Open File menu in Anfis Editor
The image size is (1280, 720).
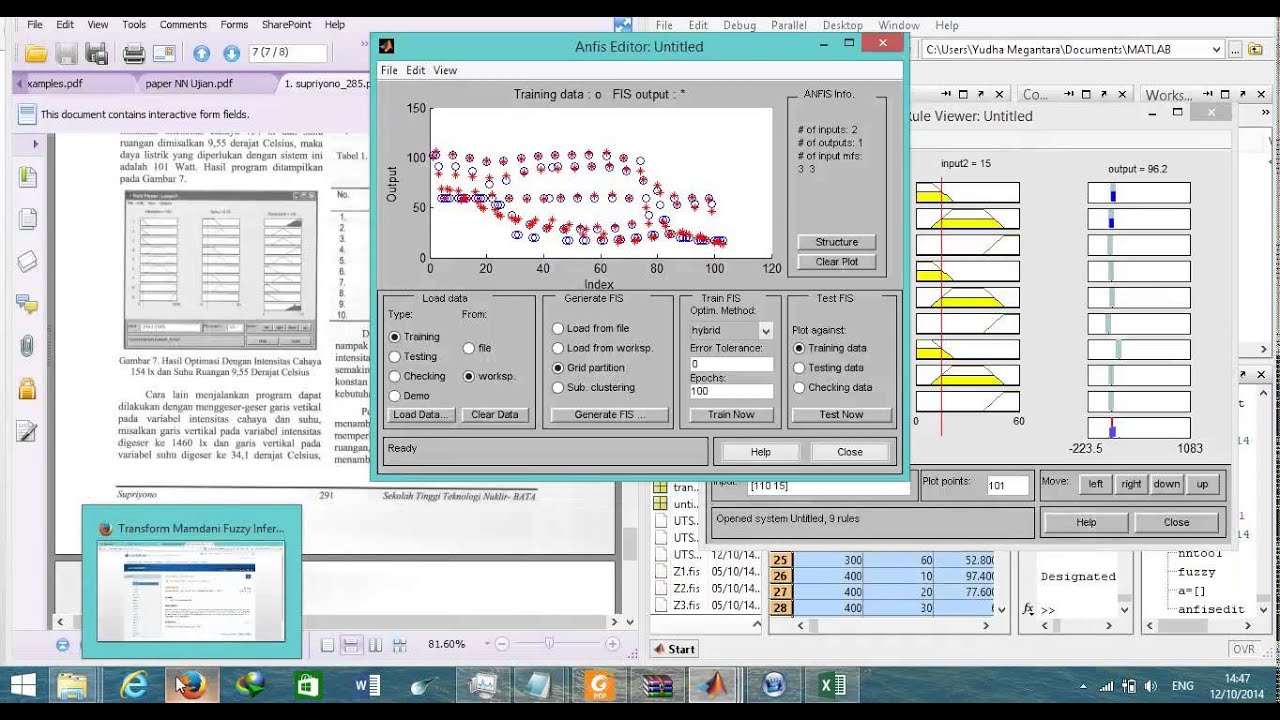pyautogui.click(x=389, y=70)
